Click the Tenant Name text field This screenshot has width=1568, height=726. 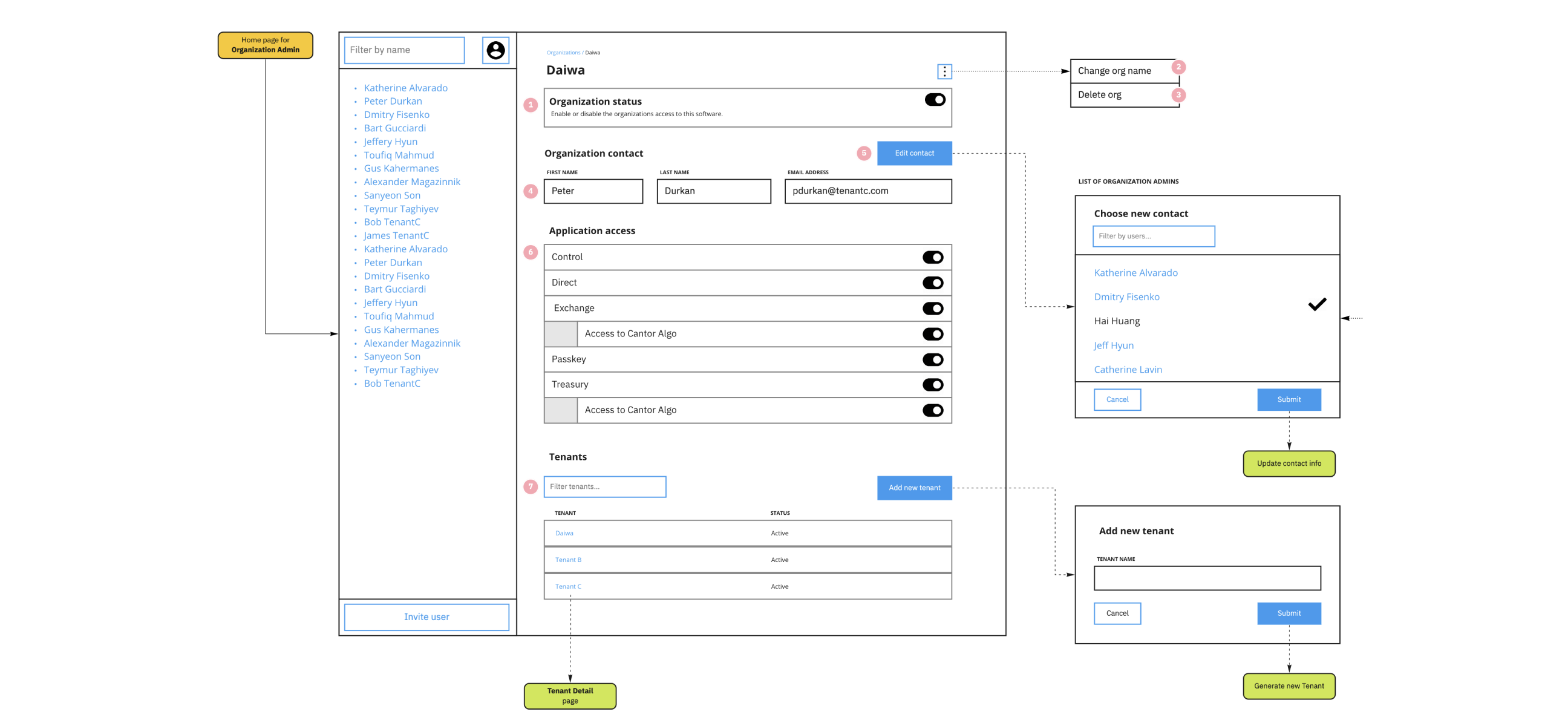click(1206, 578)
